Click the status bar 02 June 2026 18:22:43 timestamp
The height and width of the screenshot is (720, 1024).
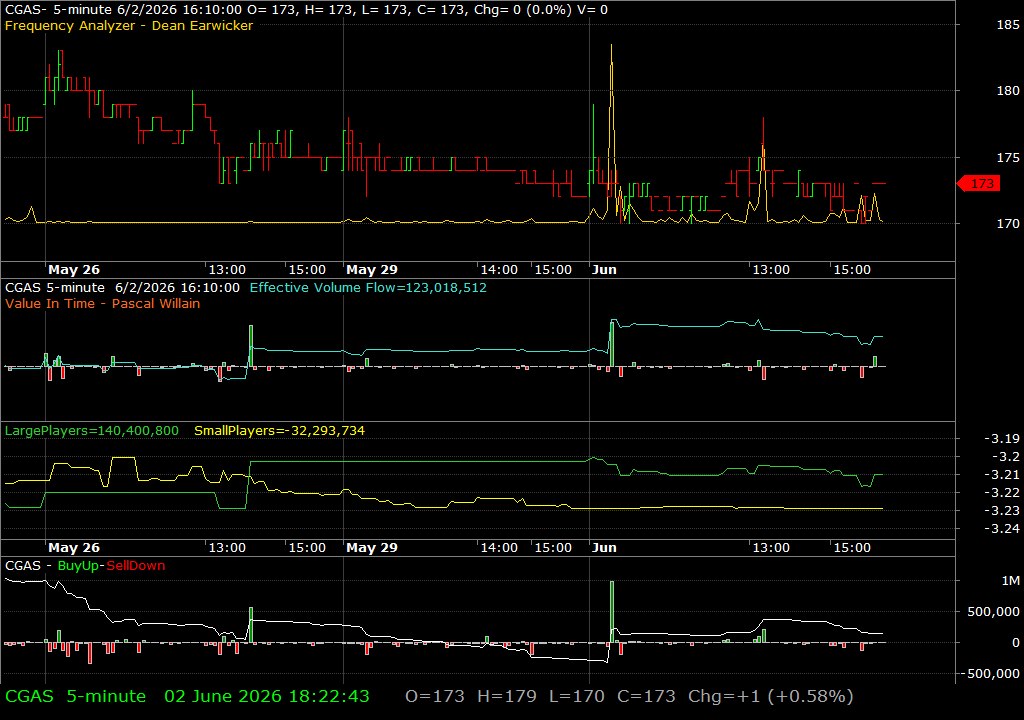click(266, 696)
